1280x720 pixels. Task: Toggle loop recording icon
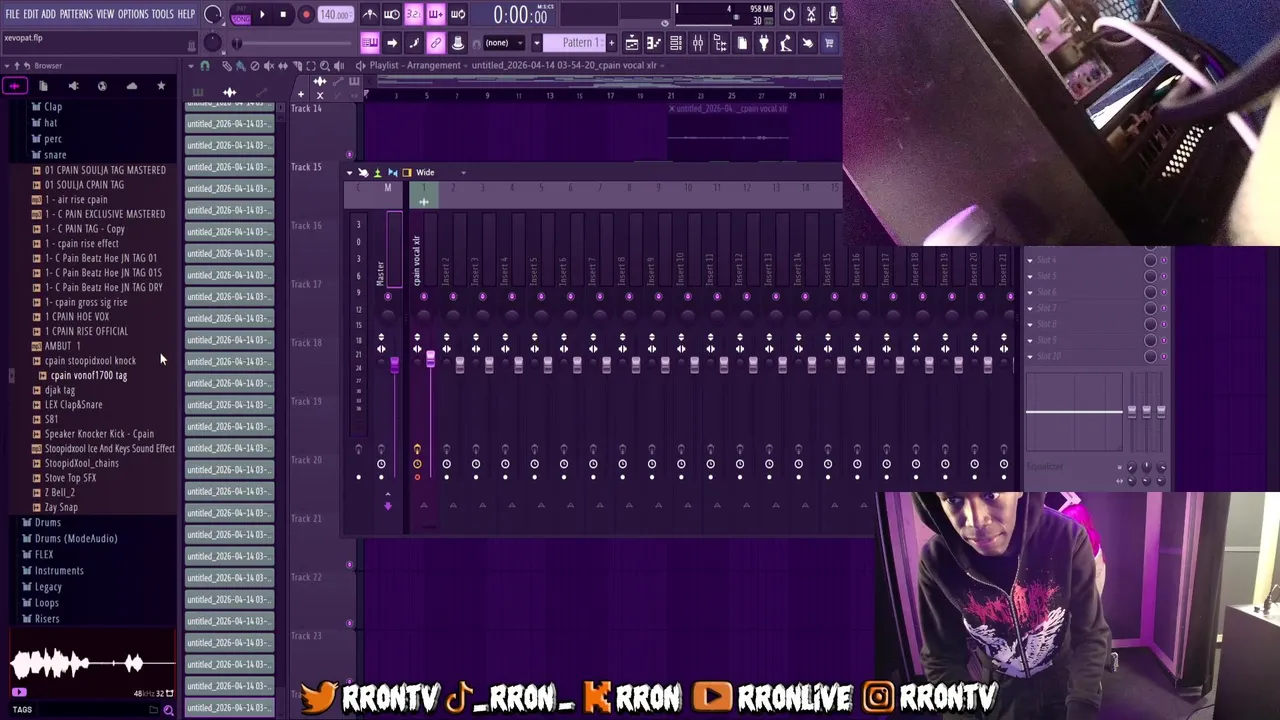tap(458, 14)
